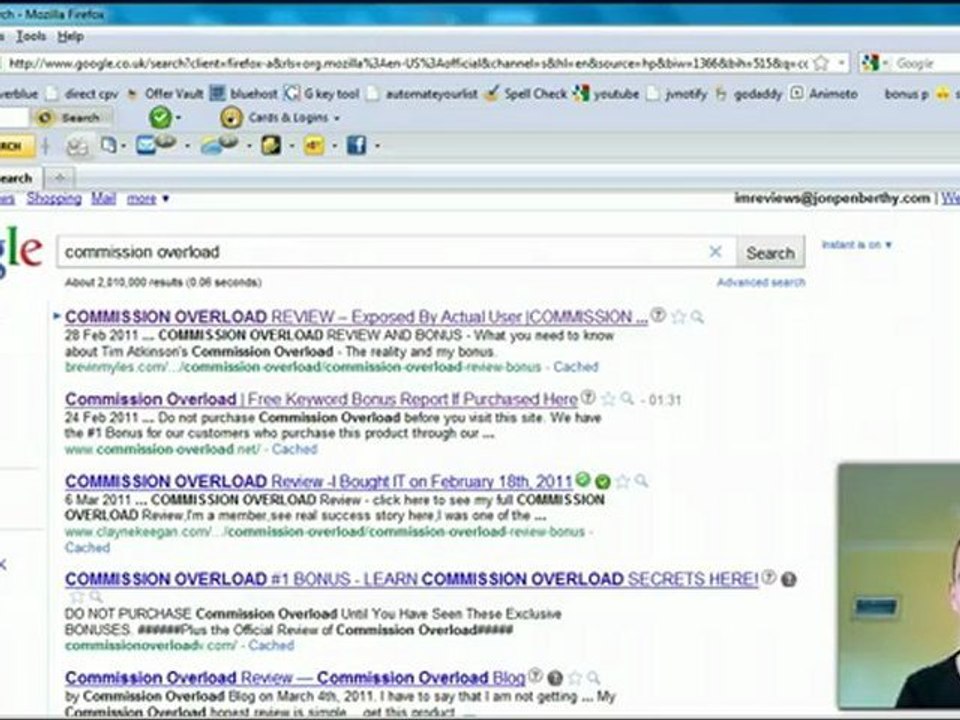Open the Cached link for brevinmyles.com result
Screen dimensions: 960x720
(x=576, y=367)
